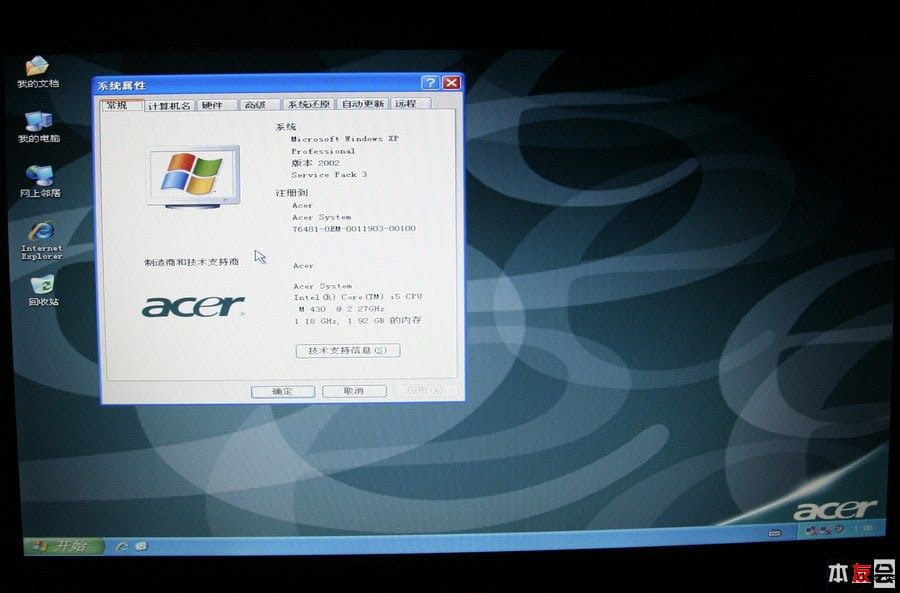Click the show desktop quick launch icon
The width and height of the screenshot is (900, 593).
(x=141, y=545)
